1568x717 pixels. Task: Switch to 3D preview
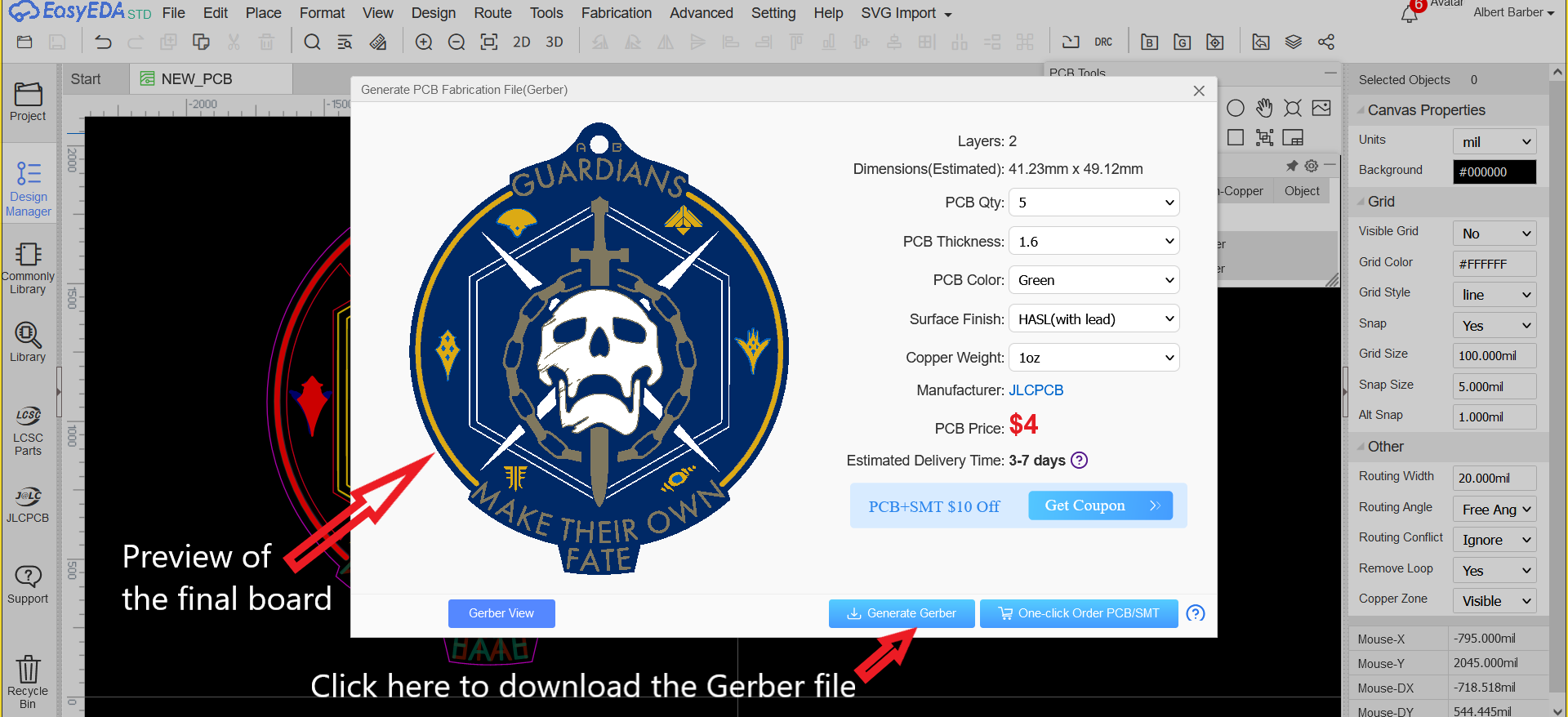tap(555, 42)
